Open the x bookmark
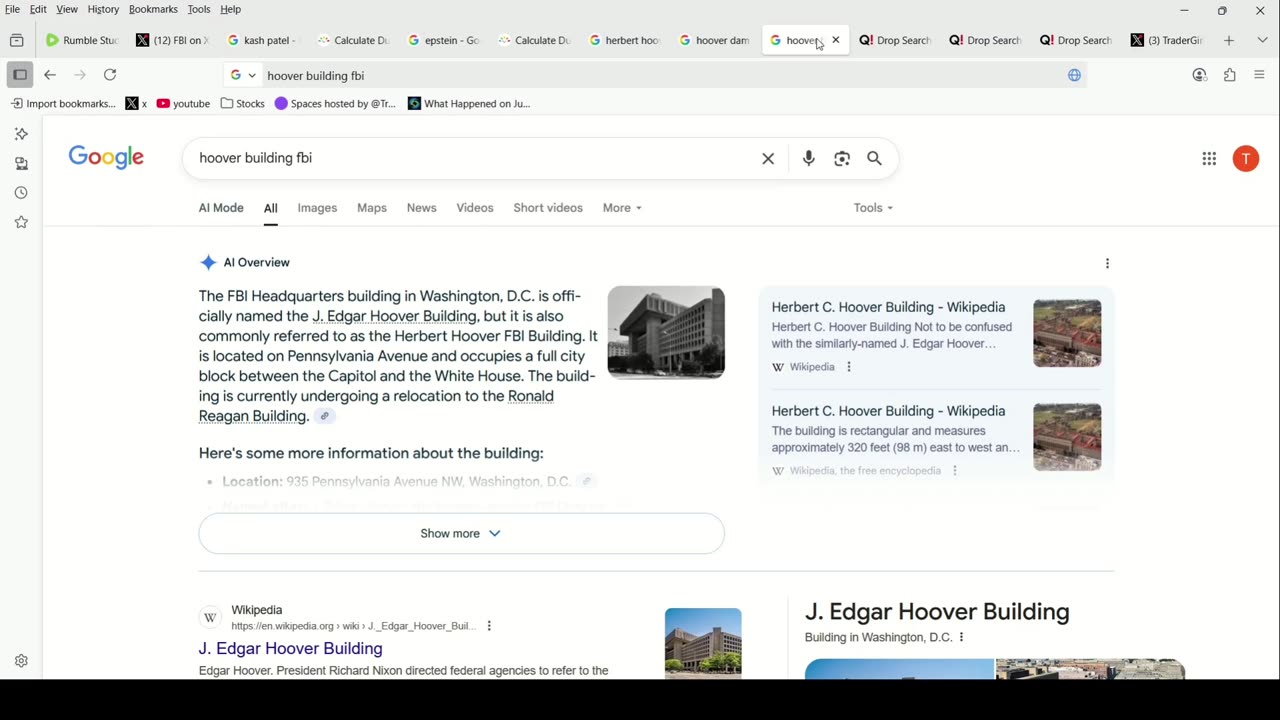This screenshot has width=1280, height=720. (x=136, y=103)
